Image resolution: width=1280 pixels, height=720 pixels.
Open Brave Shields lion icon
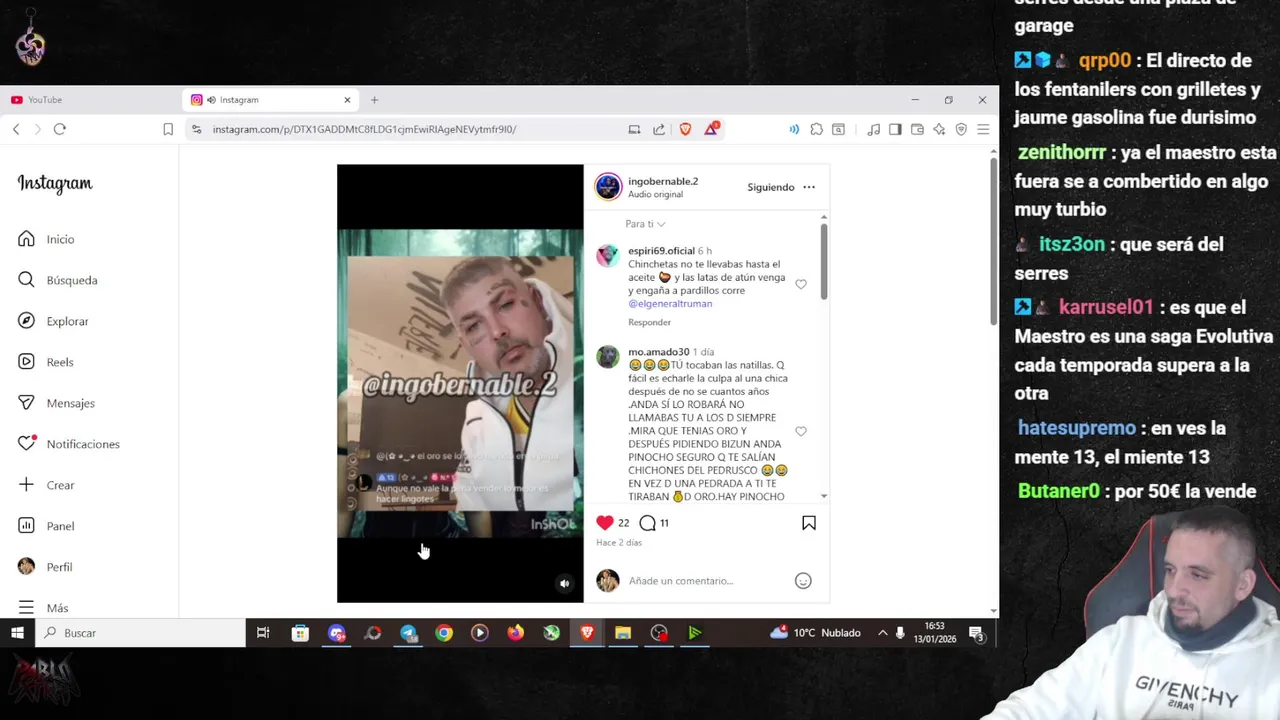point(685,129)
